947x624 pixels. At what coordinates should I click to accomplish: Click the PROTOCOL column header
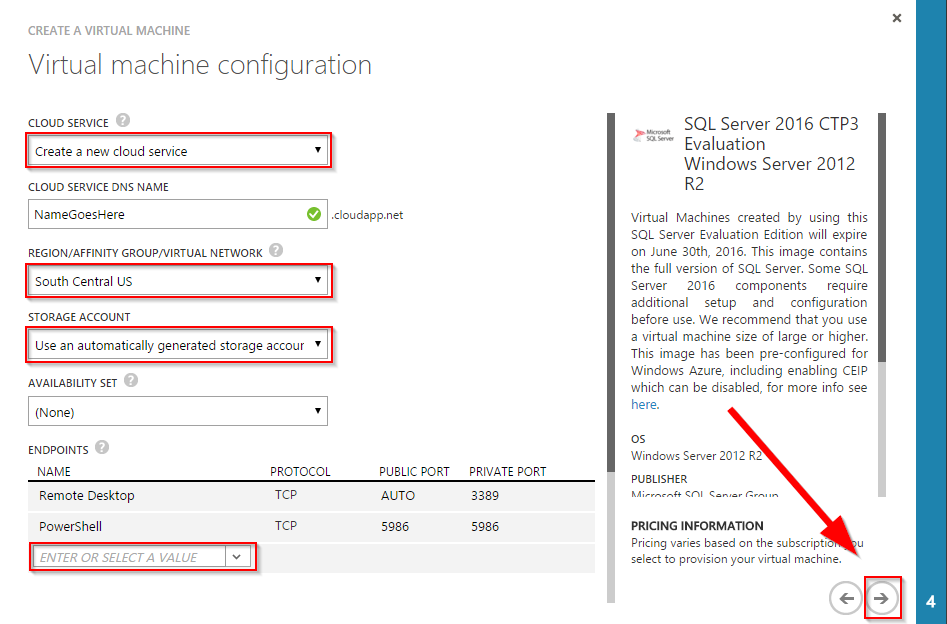300,472
